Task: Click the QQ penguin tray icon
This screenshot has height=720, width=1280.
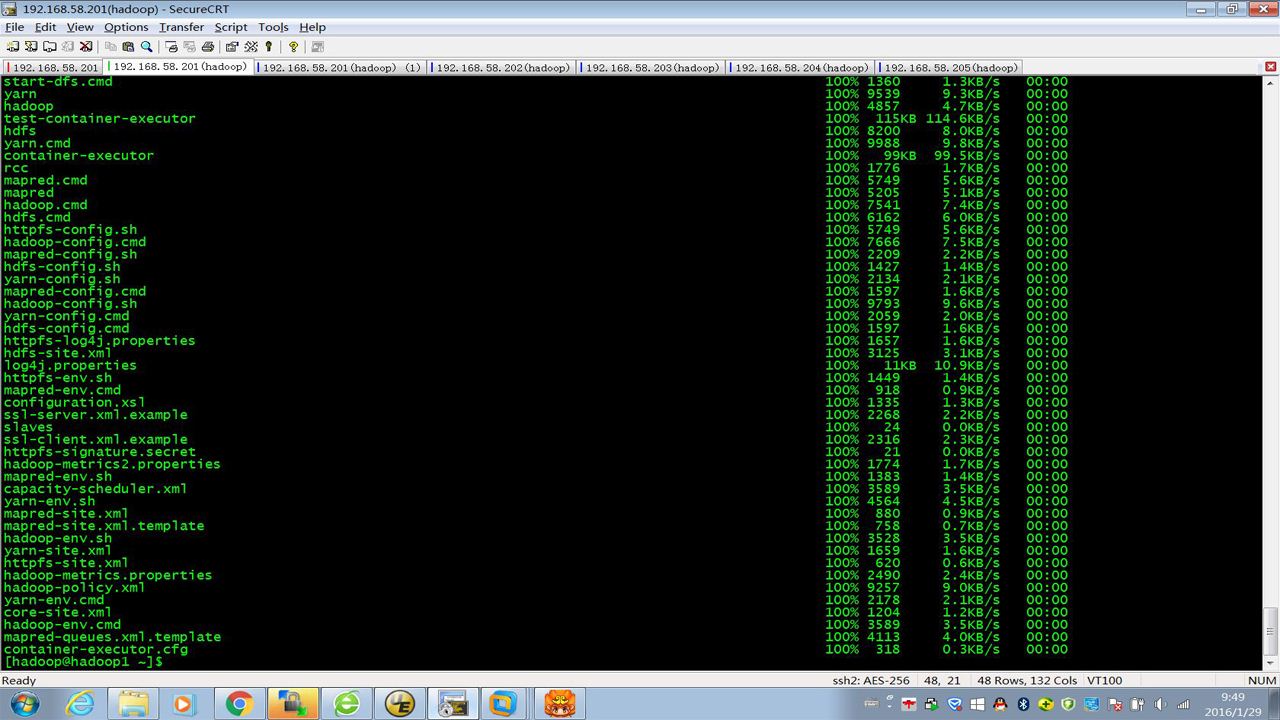Action: click(x=1000, y=704)
